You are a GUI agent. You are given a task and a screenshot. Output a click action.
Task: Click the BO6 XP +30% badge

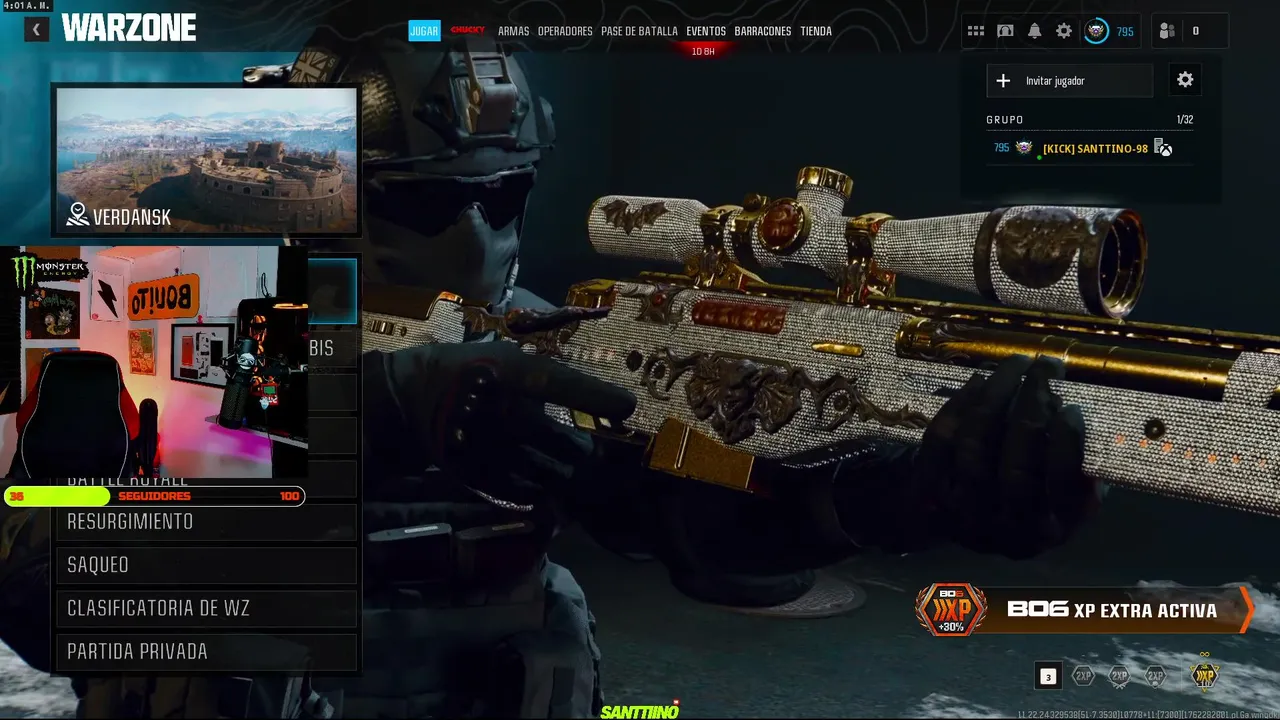[x=951, y=610]
